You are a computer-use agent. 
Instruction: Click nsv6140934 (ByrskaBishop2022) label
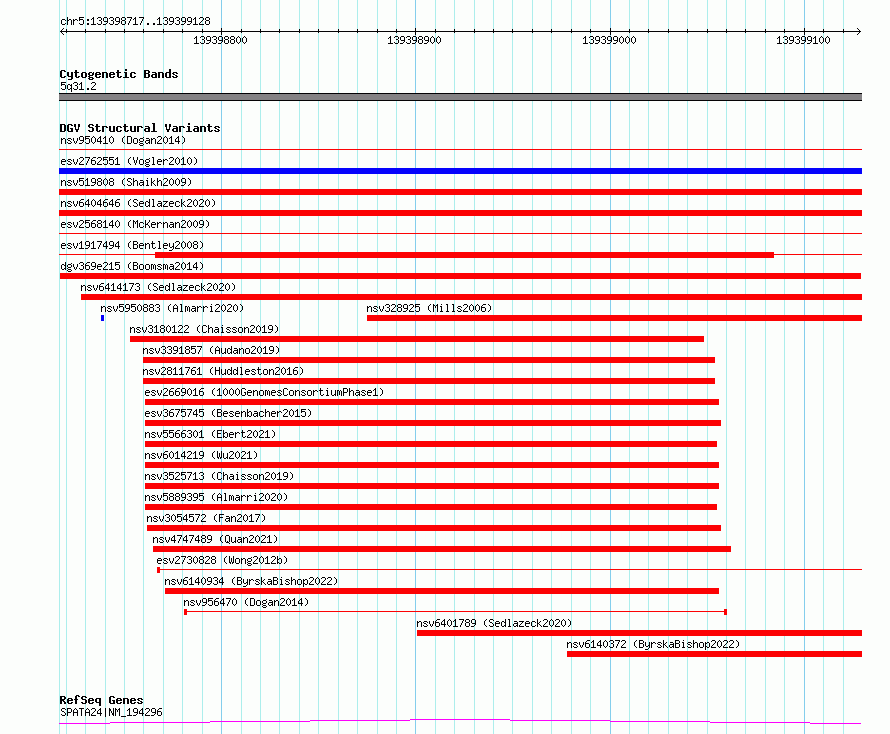[x=251, y=581]
